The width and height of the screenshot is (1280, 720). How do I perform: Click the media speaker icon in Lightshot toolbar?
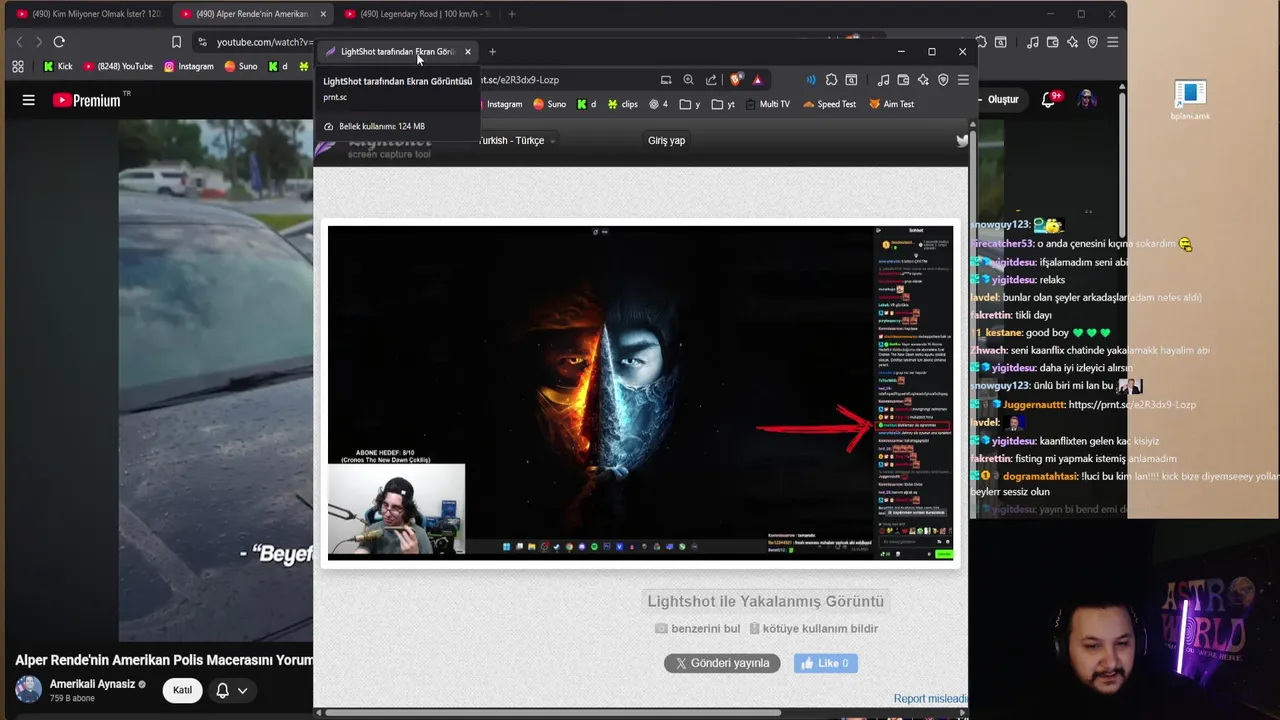[811, 80]
